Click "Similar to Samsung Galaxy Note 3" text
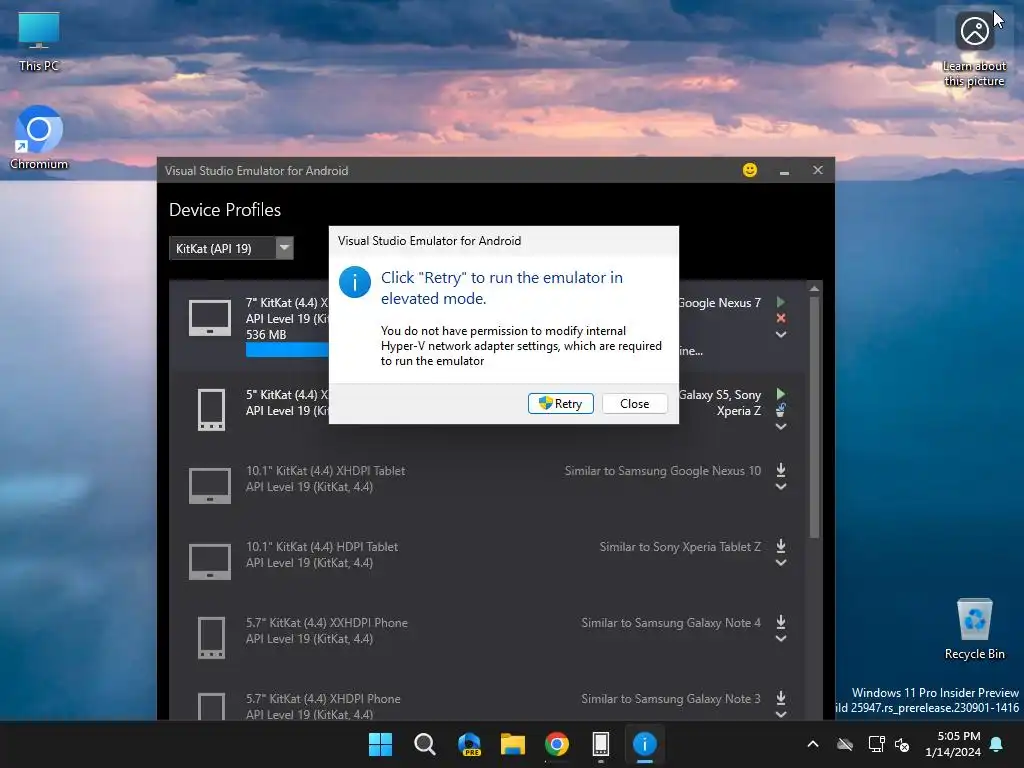1024x768 pixels. point(671,699)
